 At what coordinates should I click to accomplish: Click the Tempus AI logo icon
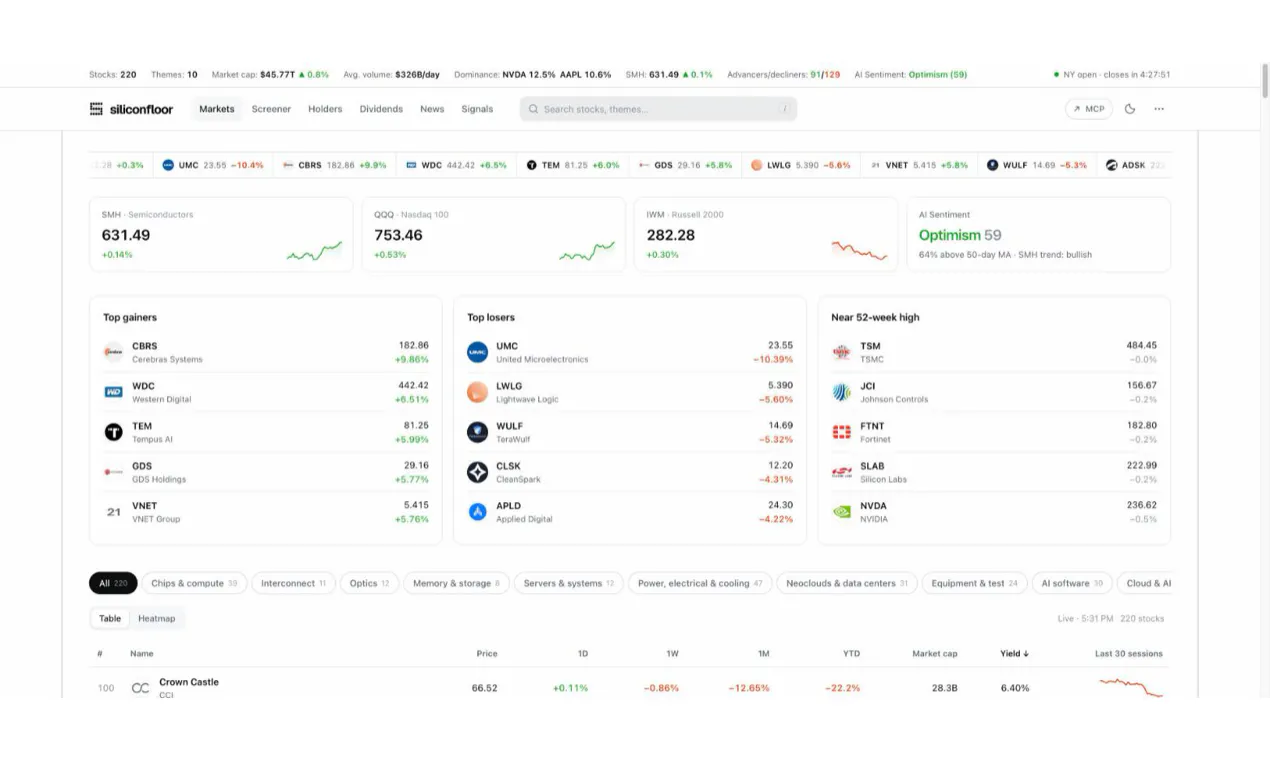(113, 432)
